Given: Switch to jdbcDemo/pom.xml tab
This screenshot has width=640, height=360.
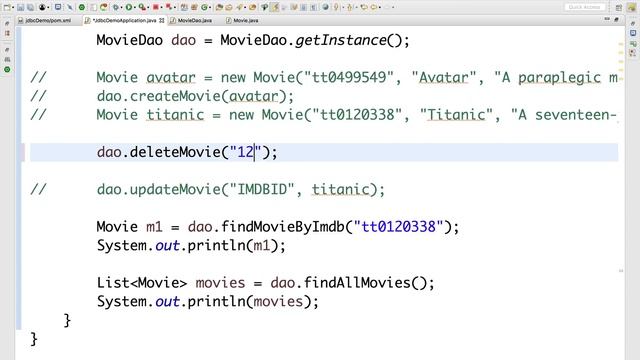Looking at the screenshot, I should (44, 20).
